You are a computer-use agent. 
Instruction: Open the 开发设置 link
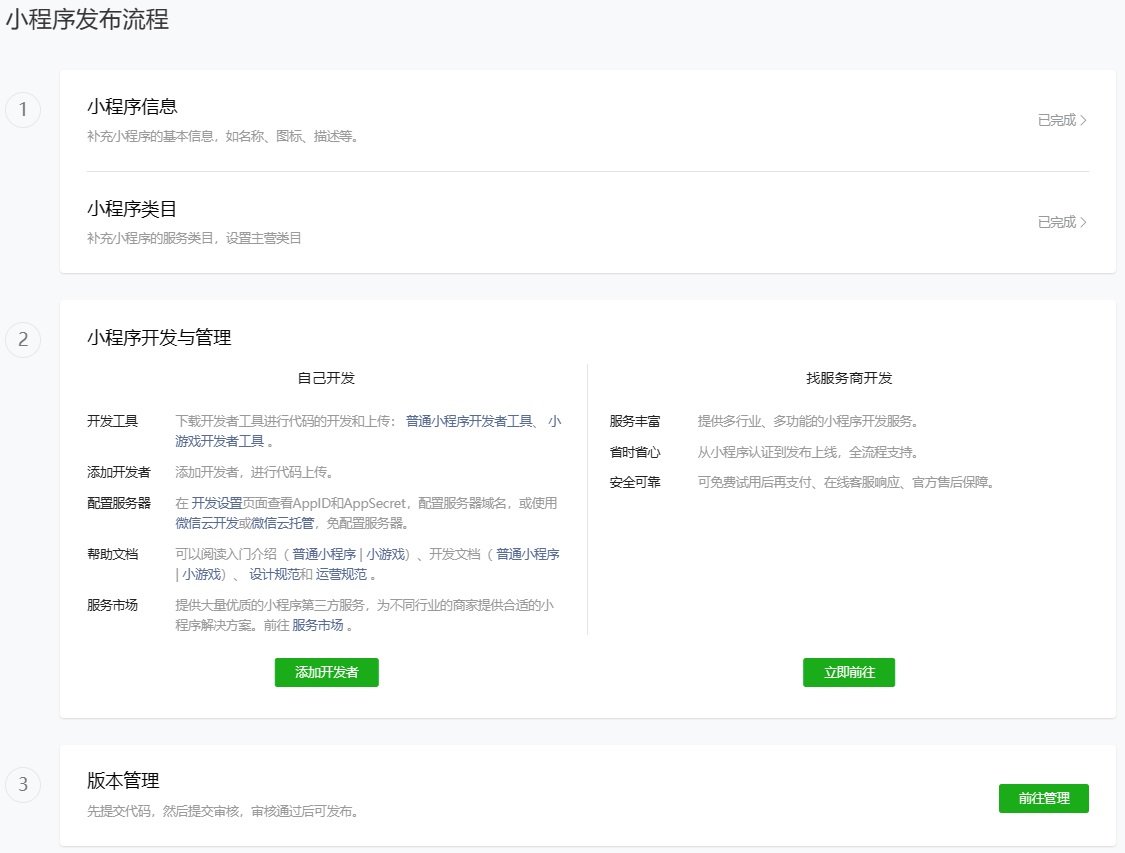pos(217,503)
